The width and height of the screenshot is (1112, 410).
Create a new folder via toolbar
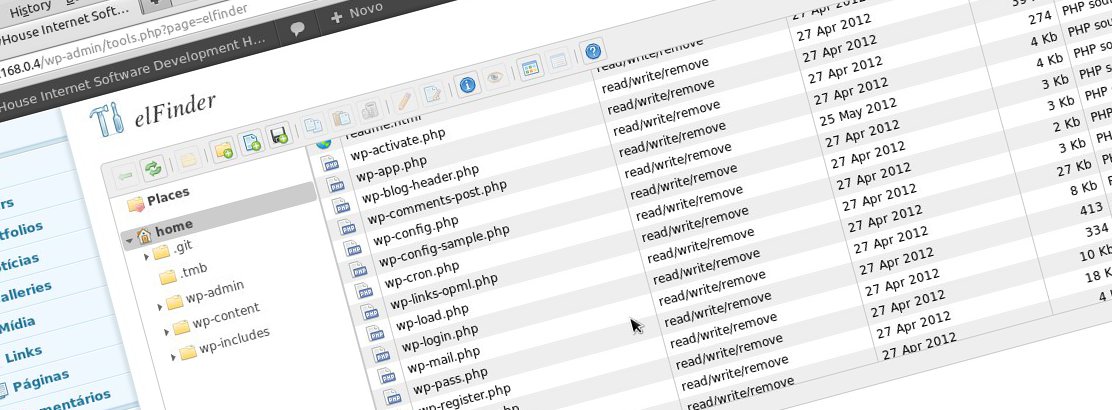(x=223, y=150)
